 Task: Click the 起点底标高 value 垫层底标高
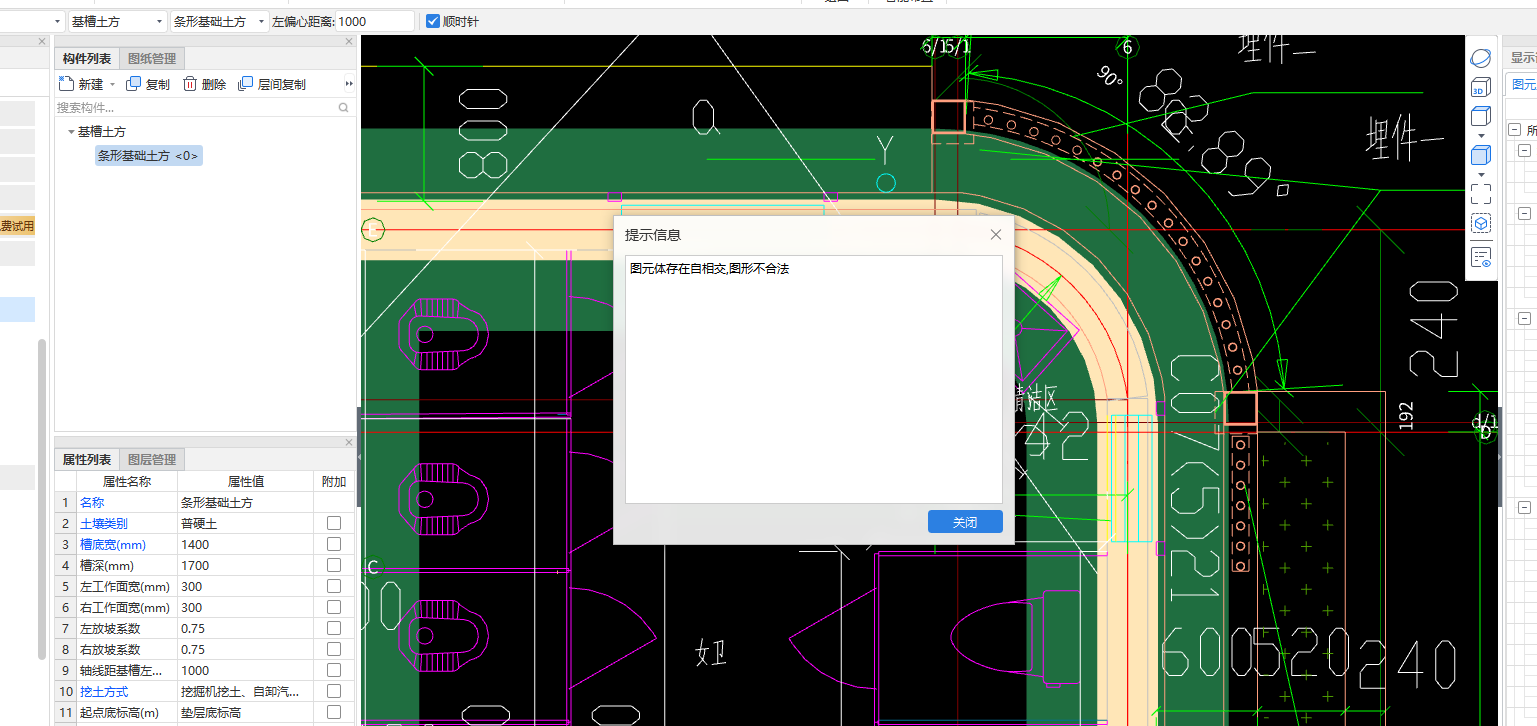pos(245,712)
